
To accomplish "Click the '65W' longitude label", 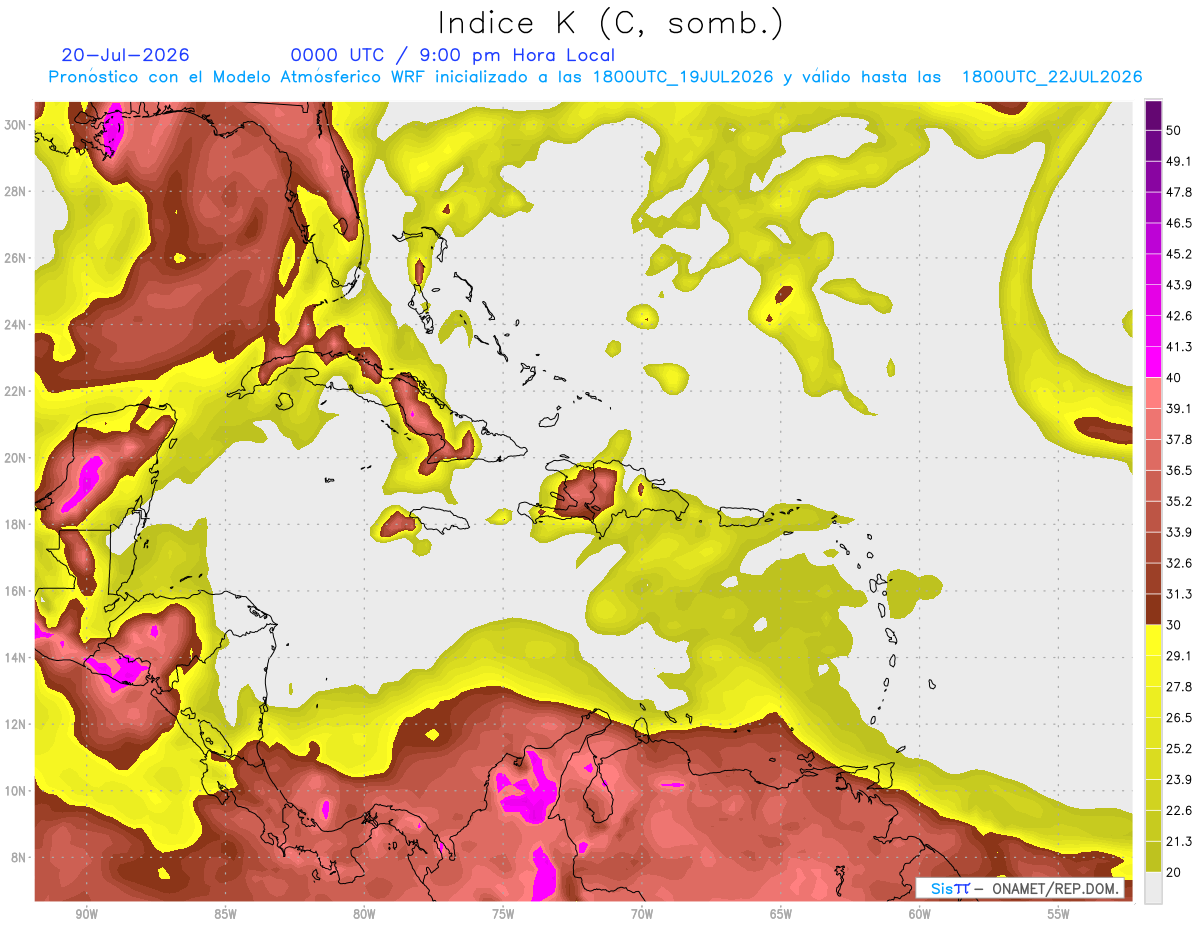I will click(x=781, y=914).
